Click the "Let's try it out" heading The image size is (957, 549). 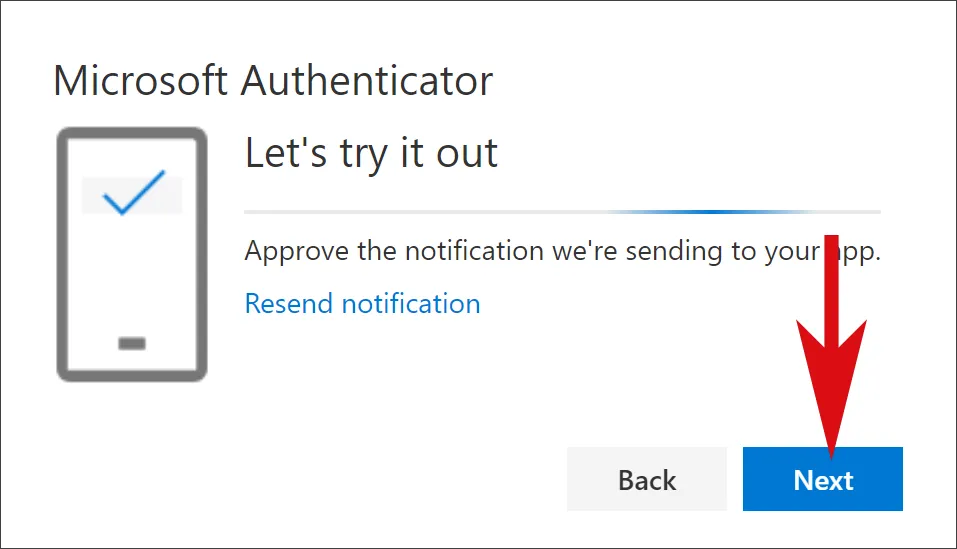click(x=371, y=154)
